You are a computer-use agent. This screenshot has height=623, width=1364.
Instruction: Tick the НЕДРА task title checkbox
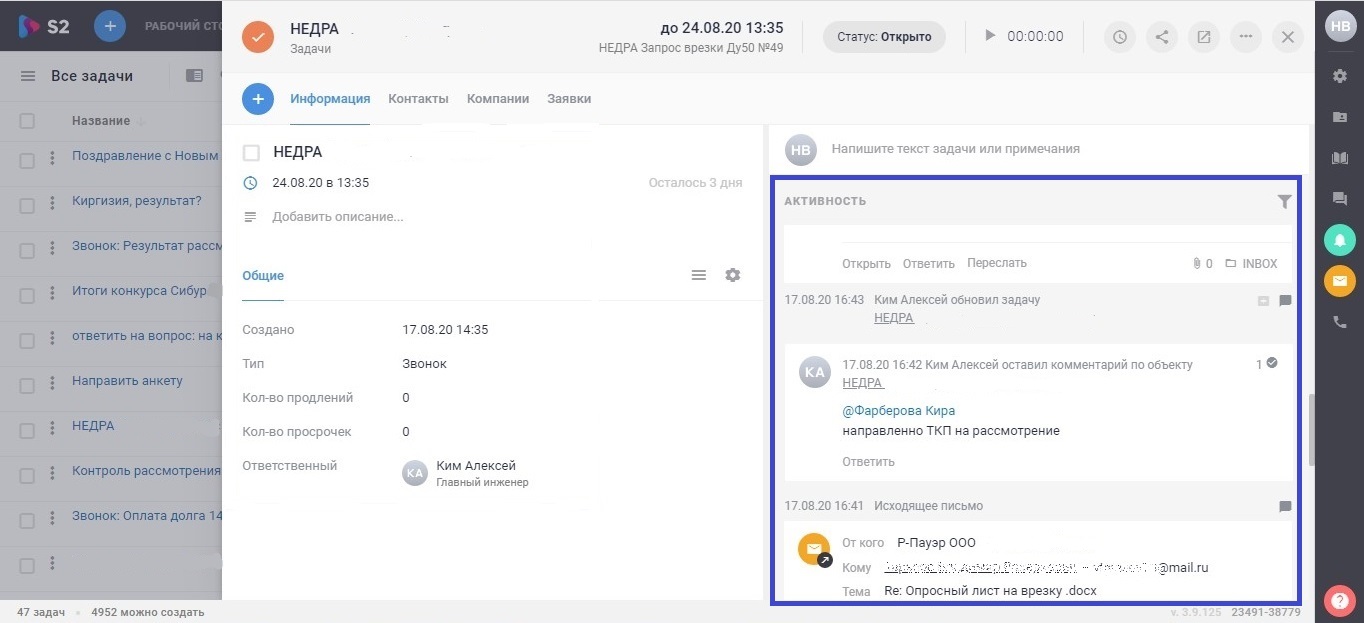pyautogui.click(x=252, y=152)
